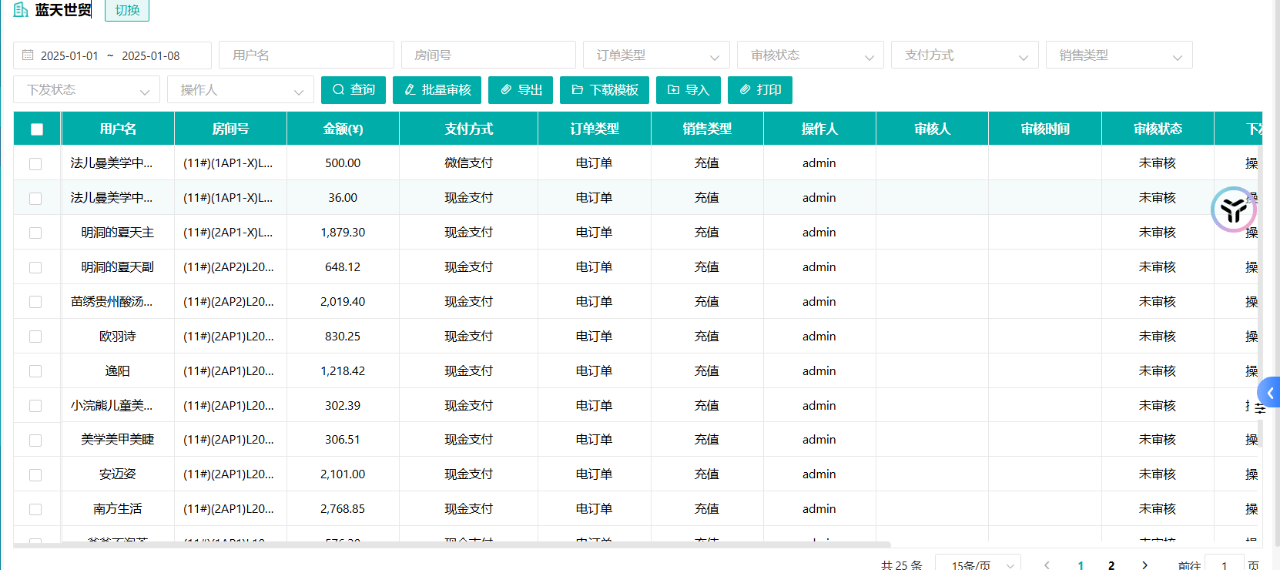Click the floating assistant logo at right edge

click(x=1233, y=210)
